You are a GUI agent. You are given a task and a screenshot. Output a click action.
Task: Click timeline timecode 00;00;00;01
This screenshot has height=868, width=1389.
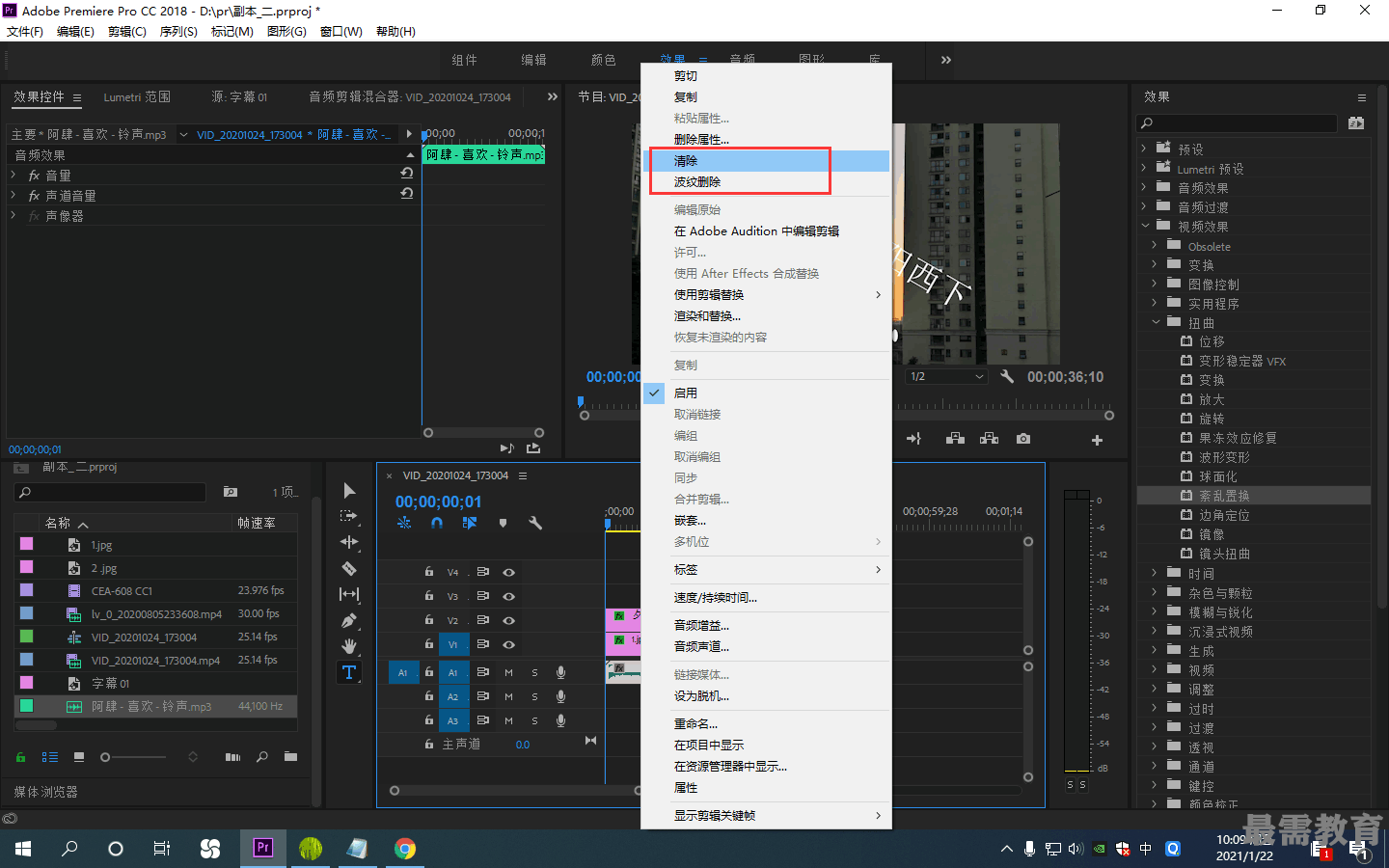438,502
